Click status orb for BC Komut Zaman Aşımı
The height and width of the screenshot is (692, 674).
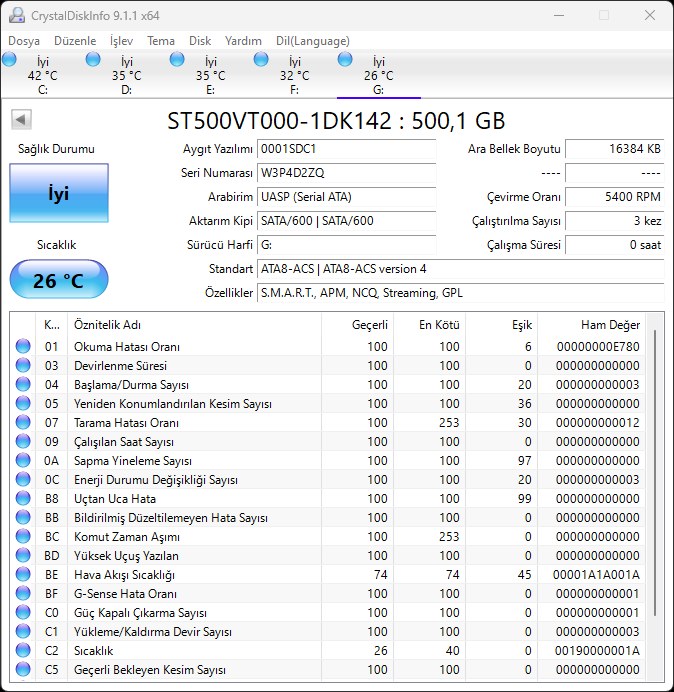pos(23,536)
